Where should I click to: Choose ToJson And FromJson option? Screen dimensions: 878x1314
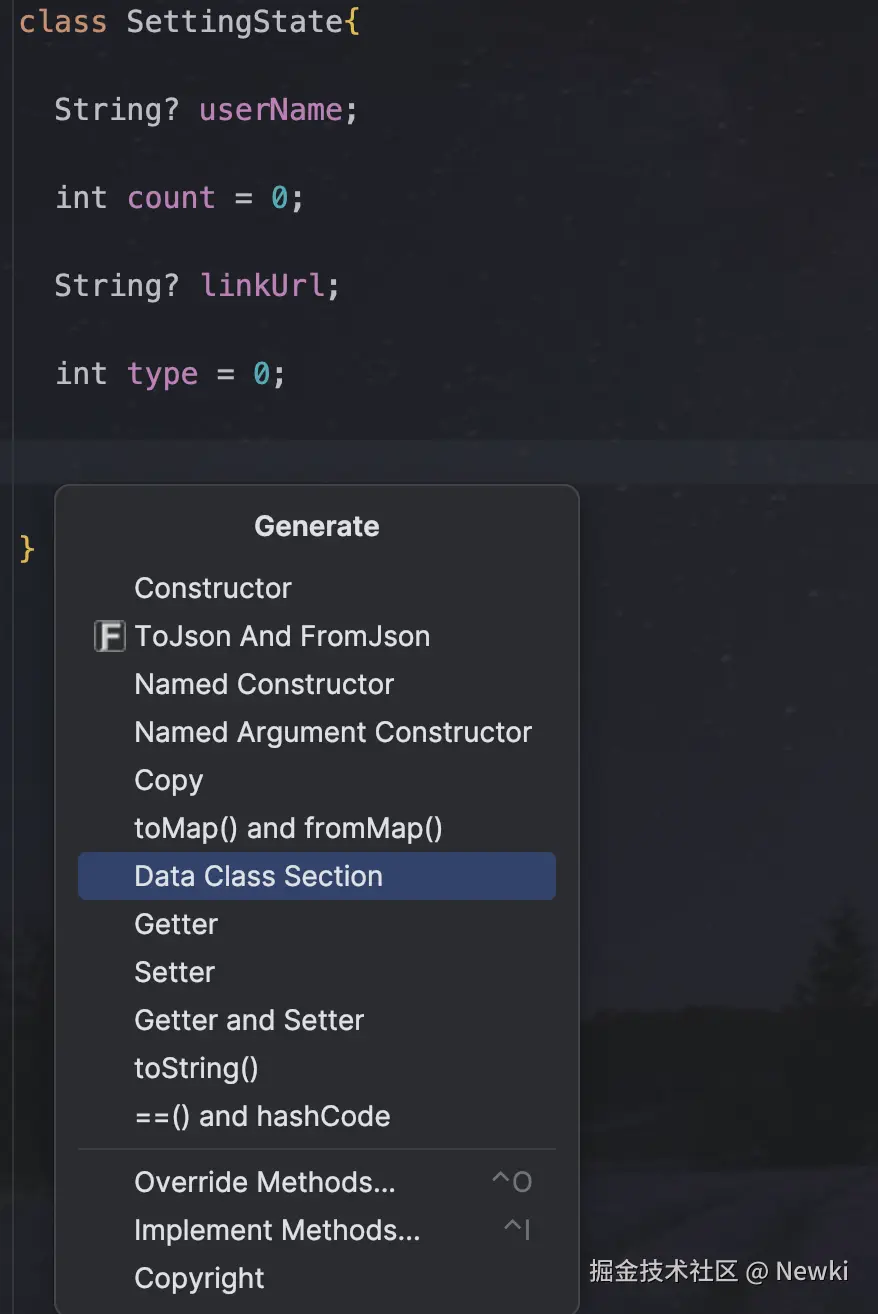(282, 636)
